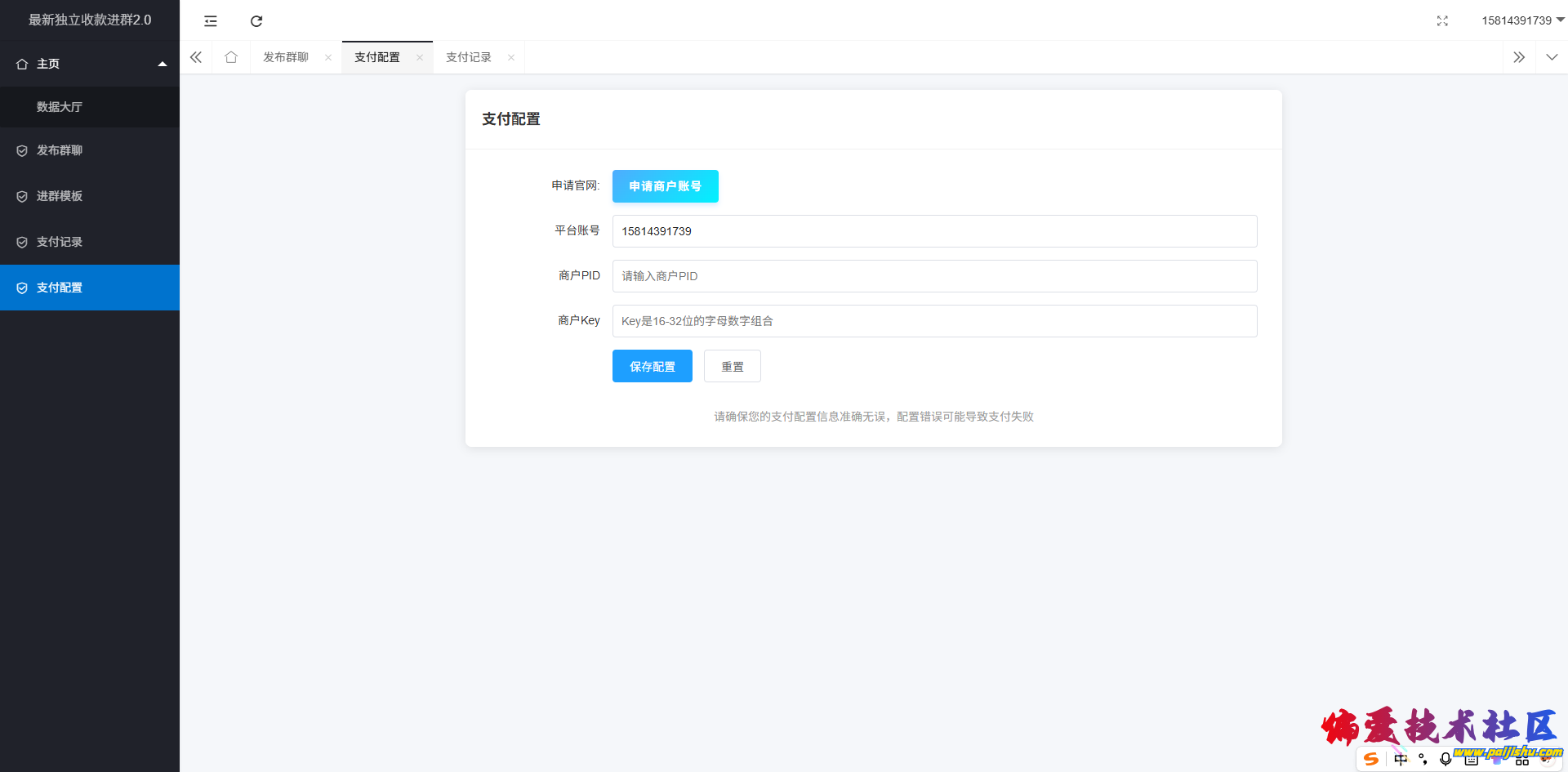Close the 支付记录 tab
This screenshot has width=1568, height=772.
[511, 57]
